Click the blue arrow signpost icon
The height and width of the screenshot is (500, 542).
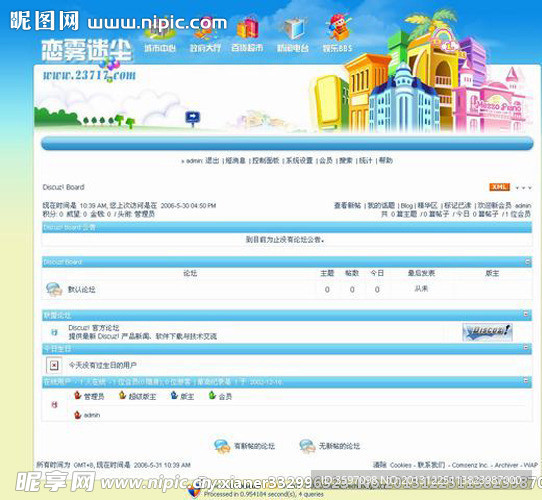pos(193,118)
